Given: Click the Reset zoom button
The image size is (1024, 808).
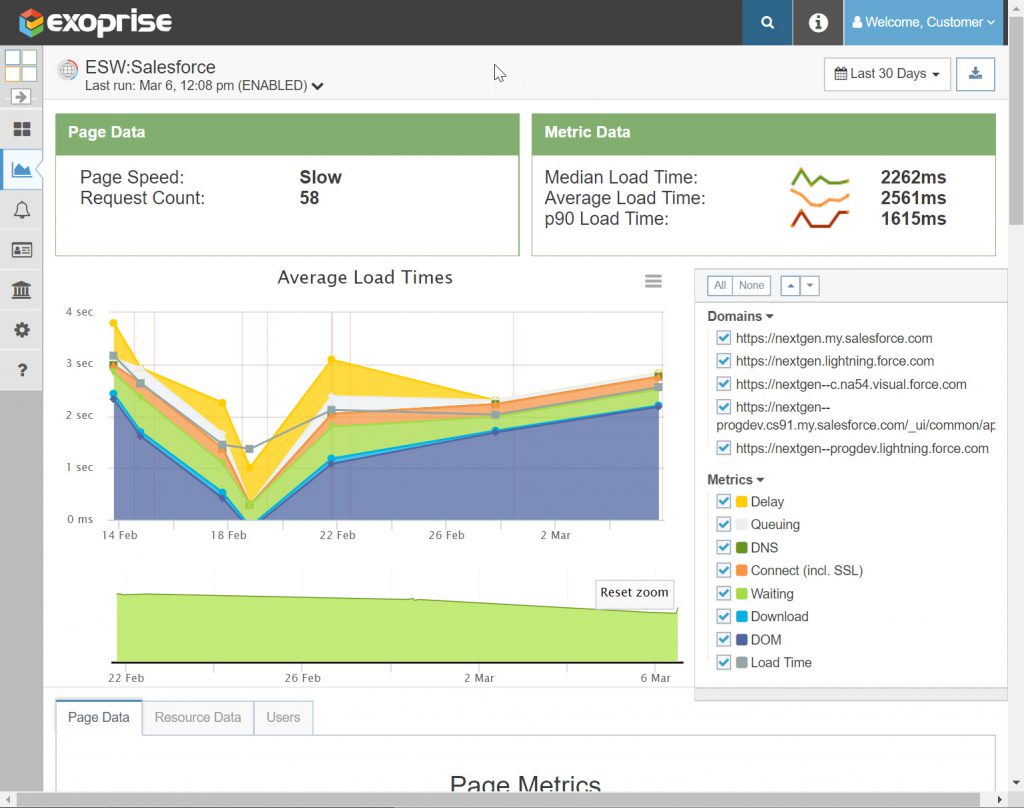Looking at the screenshot, I should pos(634,592).
